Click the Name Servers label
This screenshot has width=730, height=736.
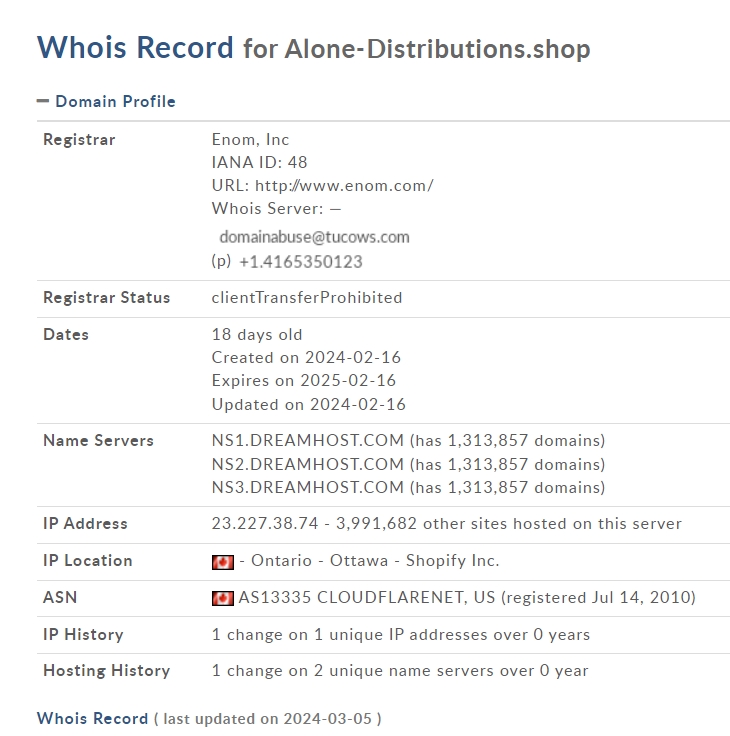99,441
